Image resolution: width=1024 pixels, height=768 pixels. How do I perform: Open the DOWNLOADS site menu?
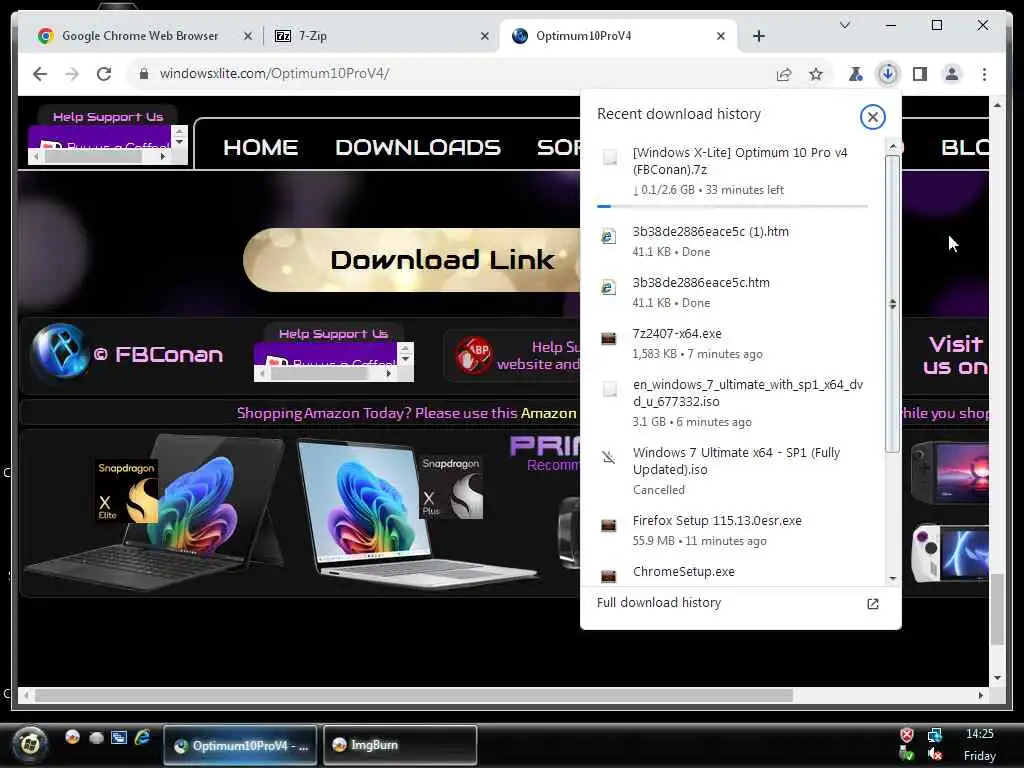418,148
